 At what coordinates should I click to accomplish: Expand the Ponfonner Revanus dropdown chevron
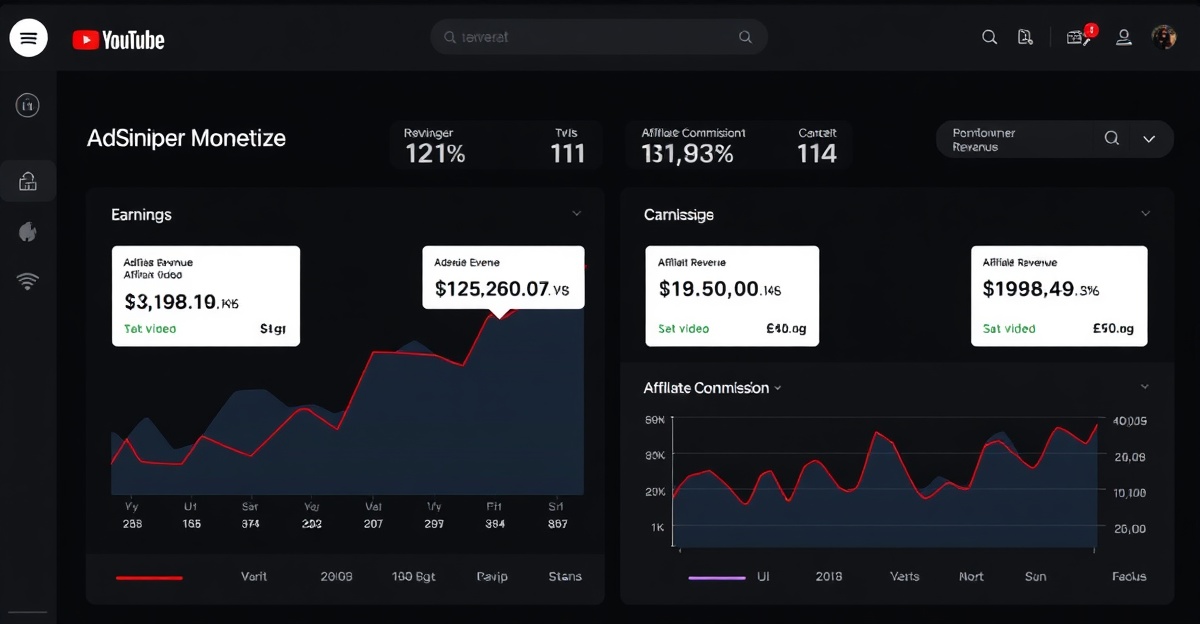click(x=1149, y=139)
